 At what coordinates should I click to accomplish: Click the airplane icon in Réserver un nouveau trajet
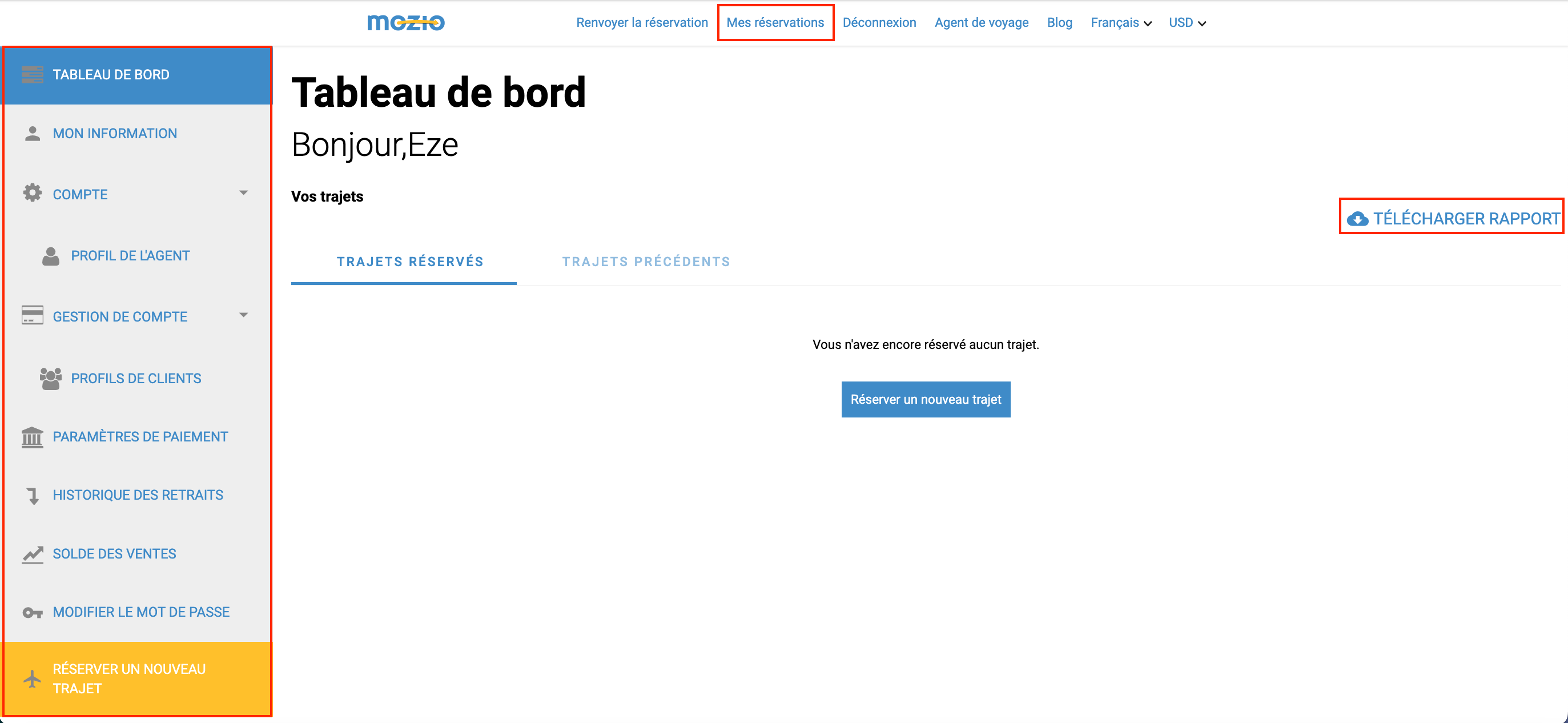pyautogui.click(x=32, y=678)
